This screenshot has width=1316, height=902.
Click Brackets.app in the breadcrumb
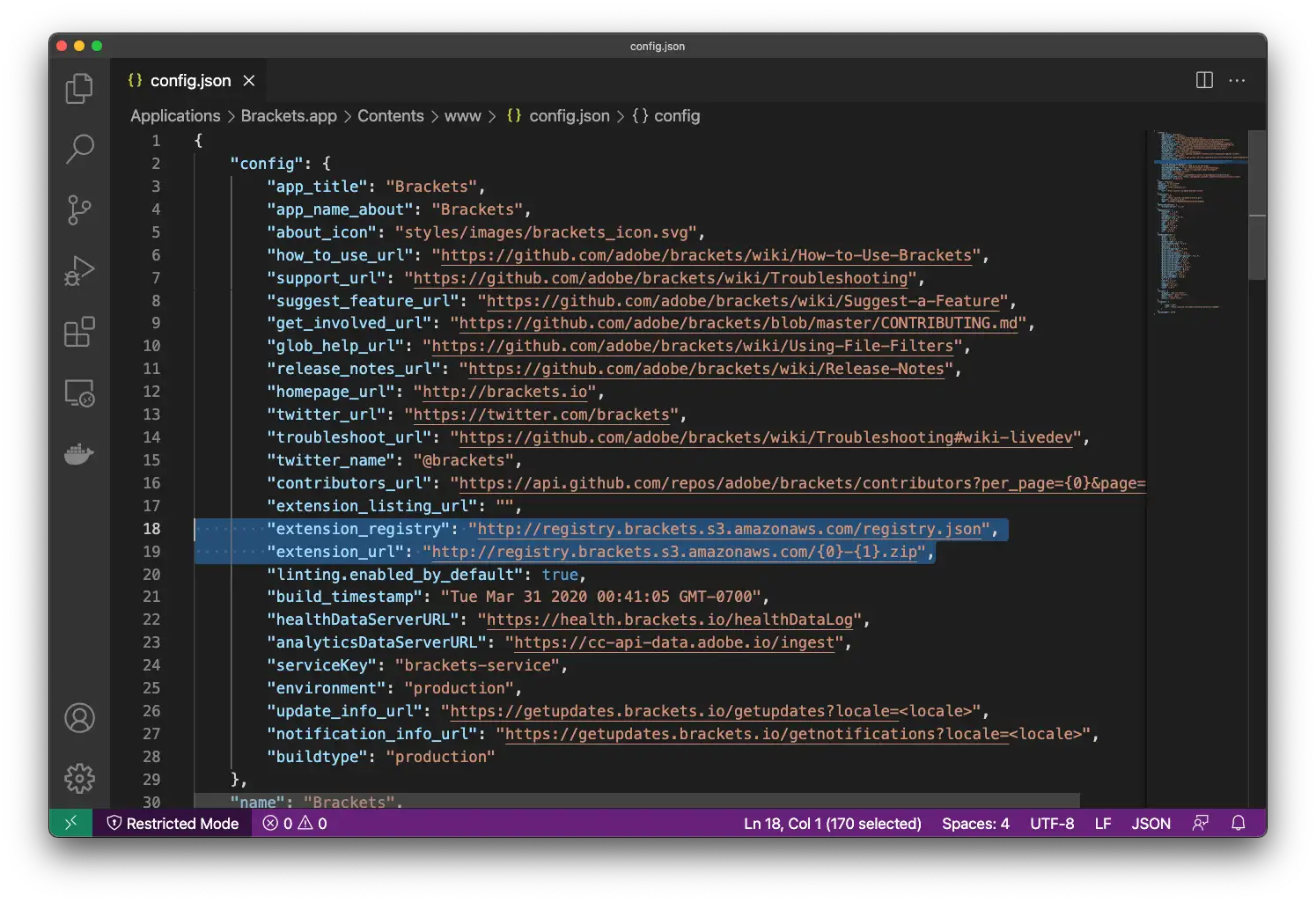pyautogui.click(x=289, y=115)
